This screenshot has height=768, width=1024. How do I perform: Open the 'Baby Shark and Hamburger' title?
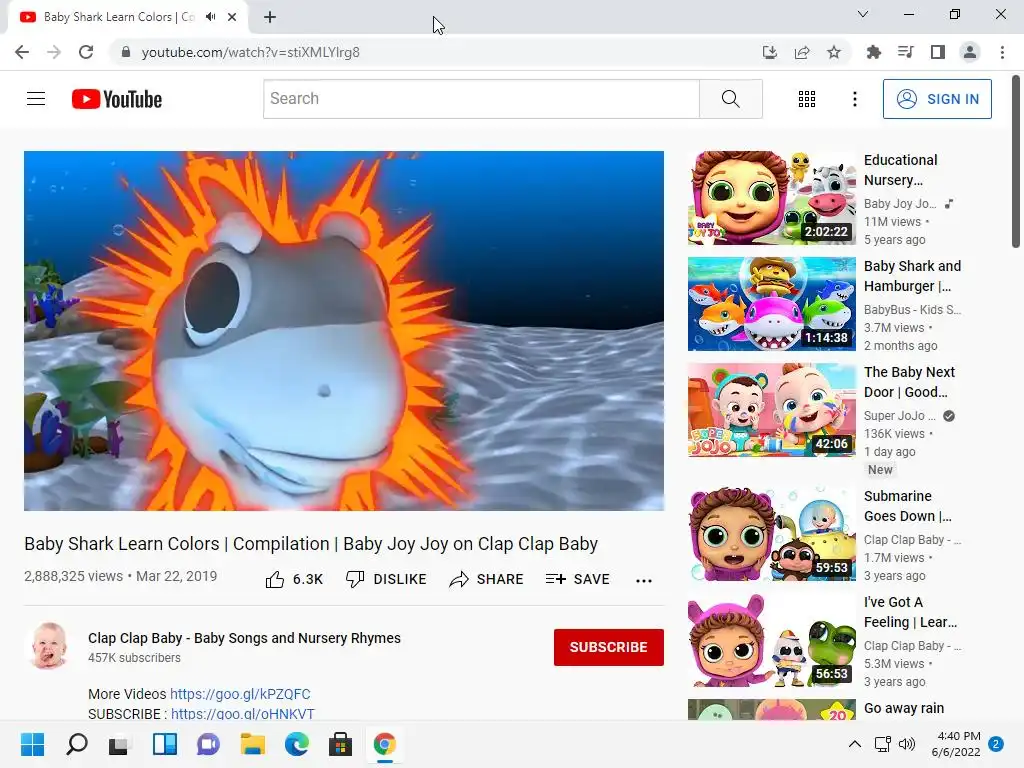[912, 276]
